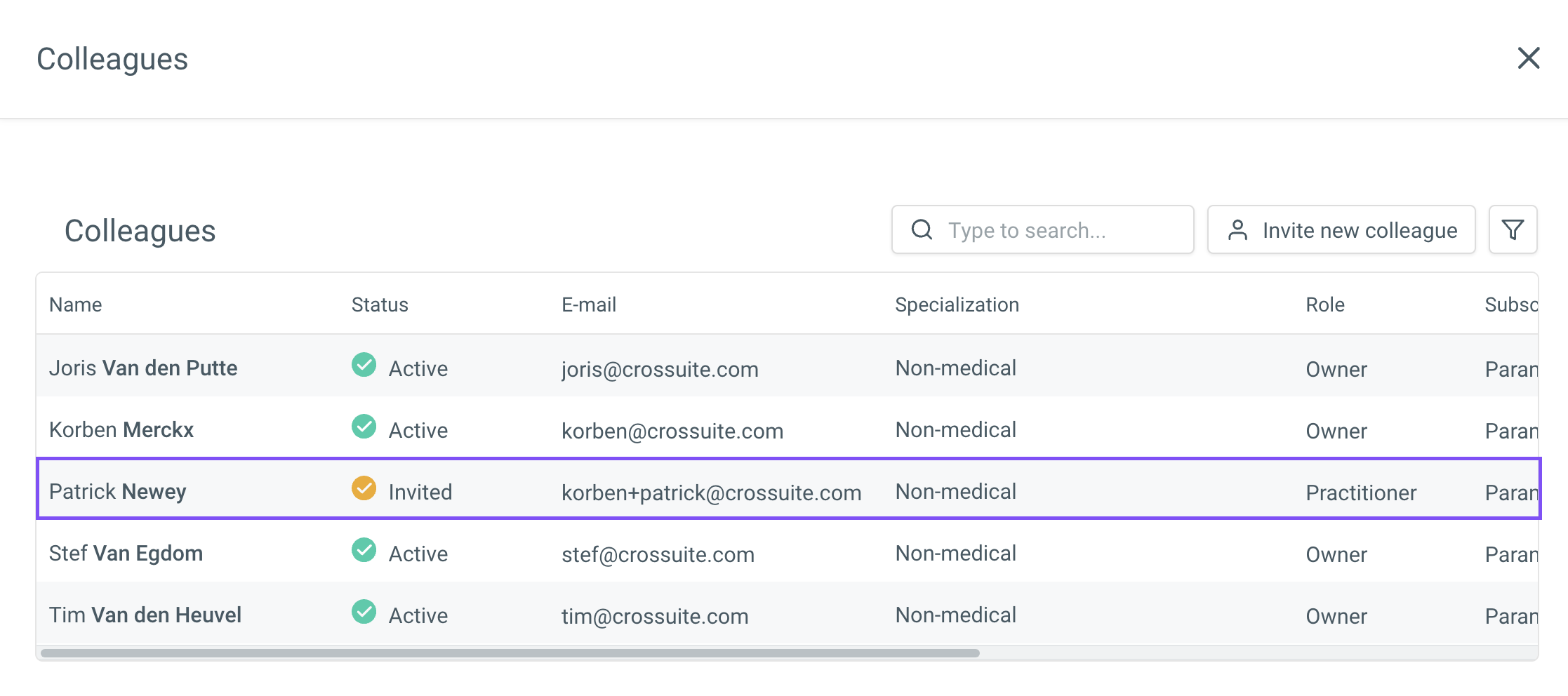The height and width of the screenshot is (696, 1568).
Task: Sort by the Name column header
Action: coord(76,304)
